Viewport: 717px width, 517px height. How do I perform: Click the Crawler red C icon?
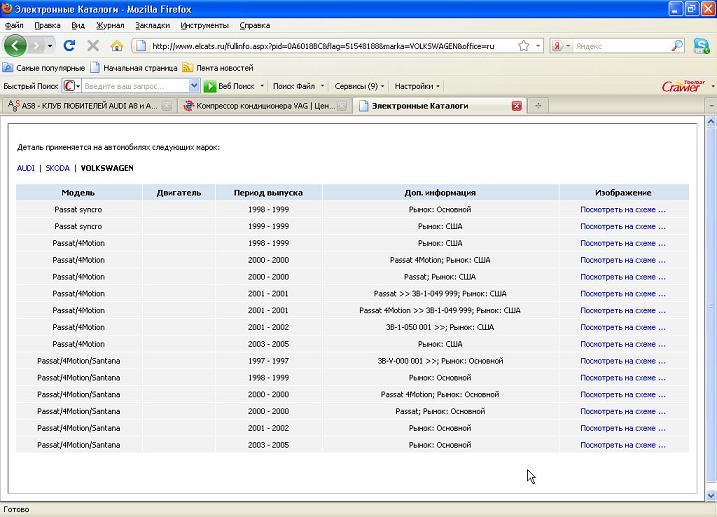[x=69, y=86]
